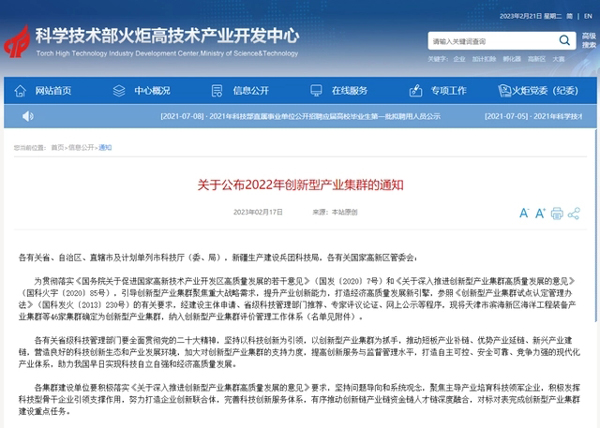600x428 pixels.
Task: Click the source text 来源：本站原创
Action: (x=334, y=212)
